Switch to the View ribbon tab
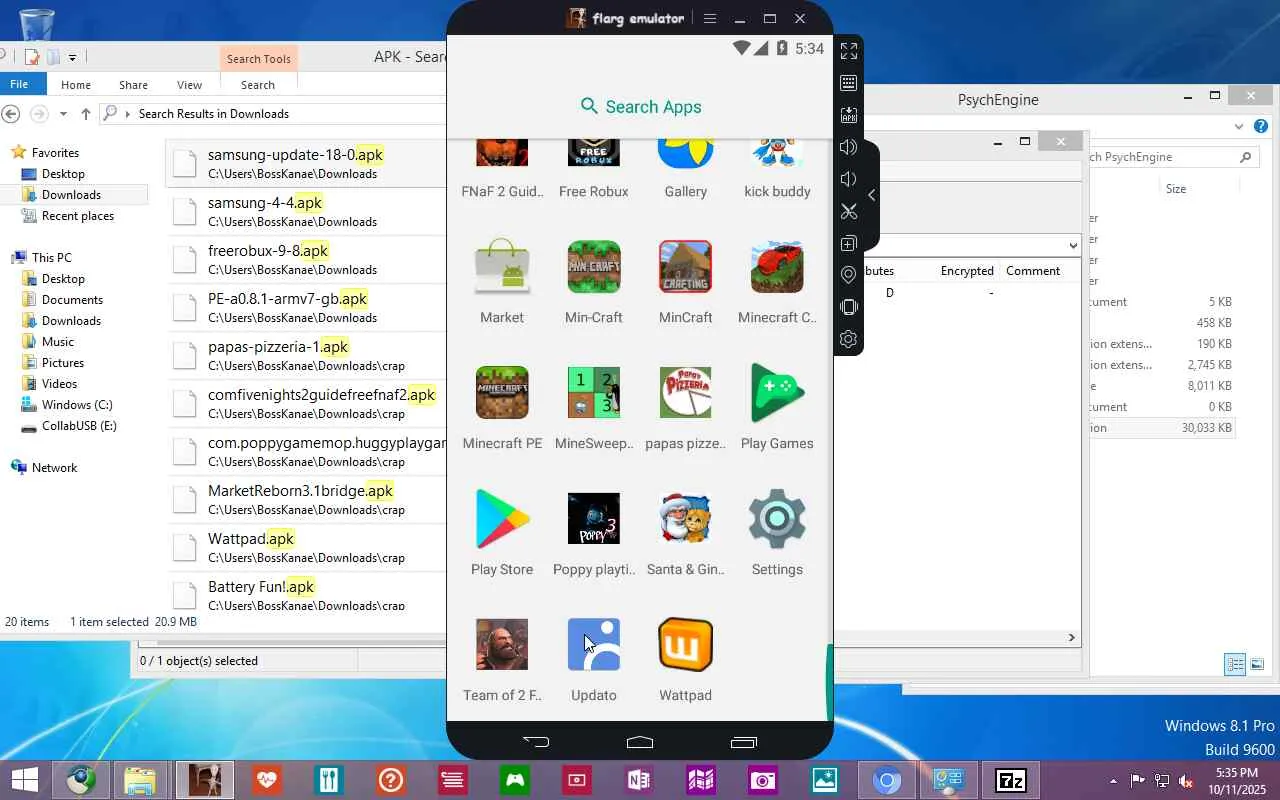Viewport: 1280px width, 800px height. point(189,85)
